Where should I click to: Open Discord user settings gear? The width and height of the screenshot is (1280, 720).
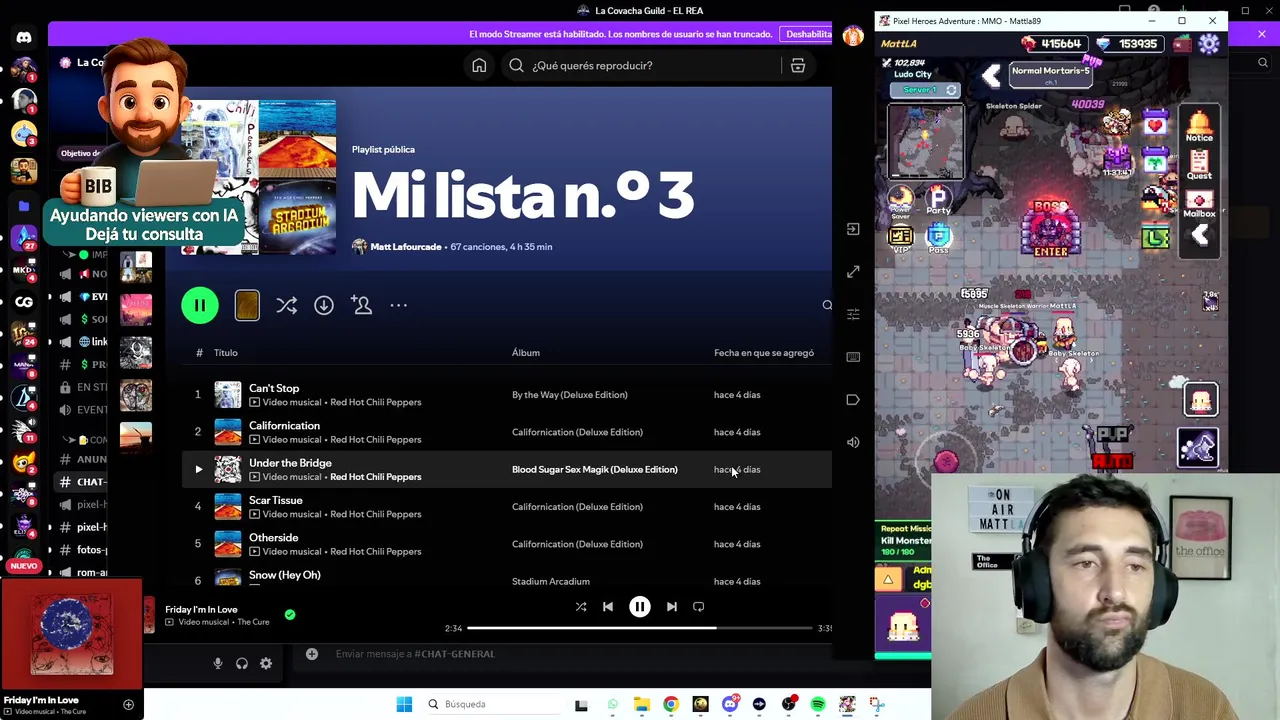click(x=266, y=663)
